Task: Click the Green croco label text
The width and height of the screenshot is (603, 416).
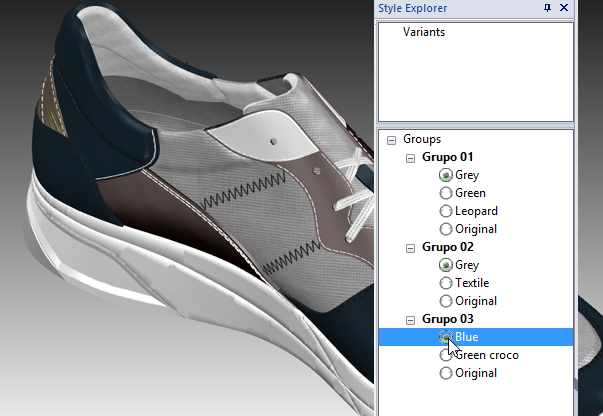Action: tap(487, 355)
